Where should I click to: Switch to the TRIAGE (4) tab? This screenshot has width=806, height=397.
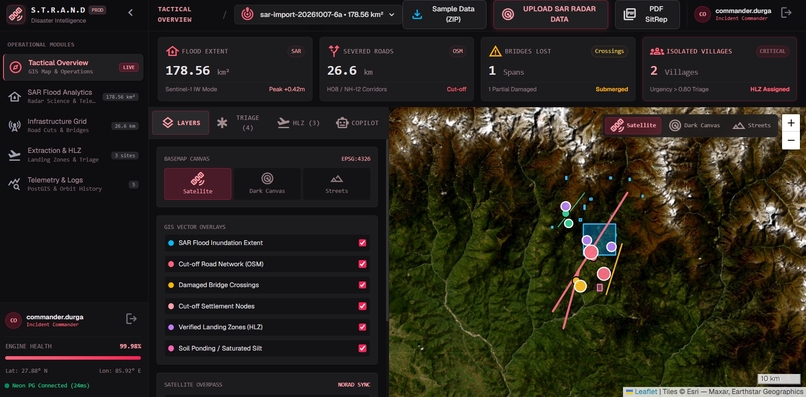click(238, 123)
